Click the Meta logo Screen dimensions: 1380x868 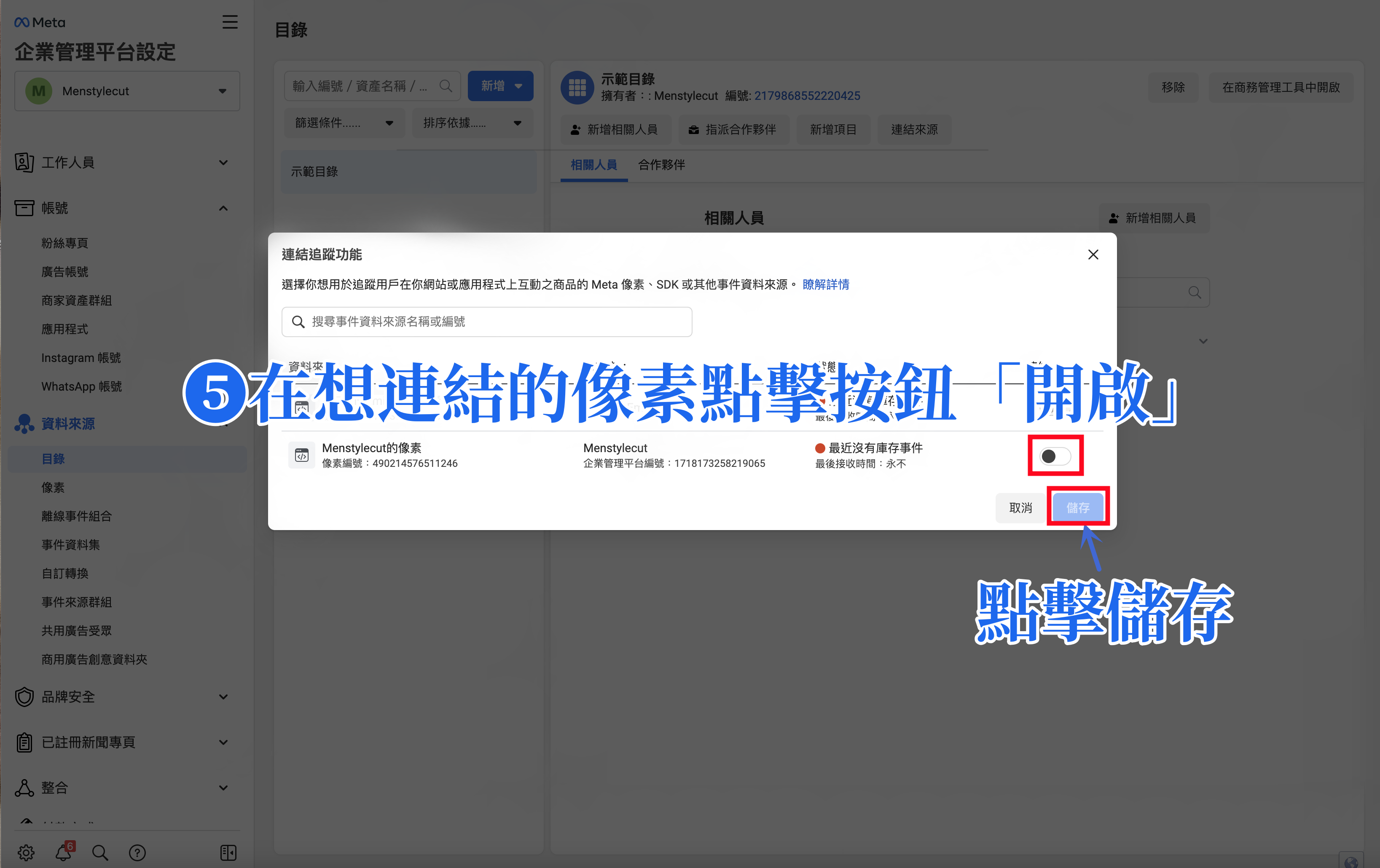pyautogui.click(x=40, y=22)
